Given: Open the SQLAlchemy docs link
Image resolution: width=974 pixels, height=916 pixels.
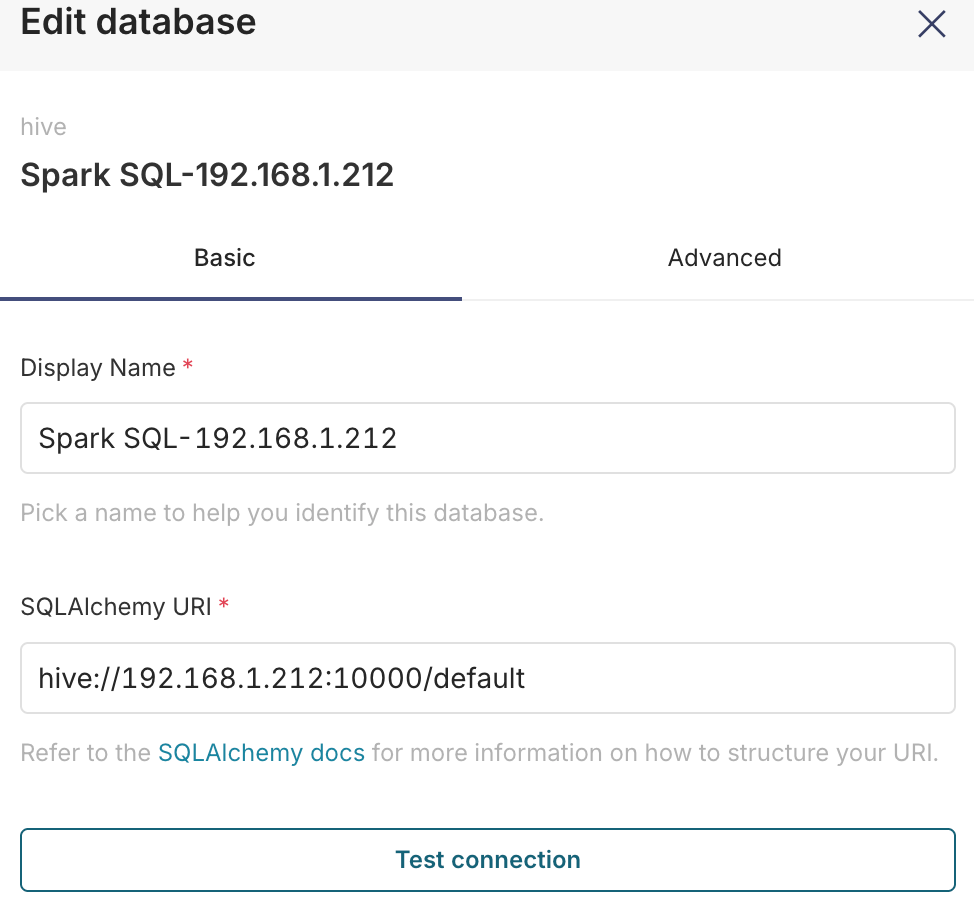Looking at the screenshot, I should coord(261,753).
